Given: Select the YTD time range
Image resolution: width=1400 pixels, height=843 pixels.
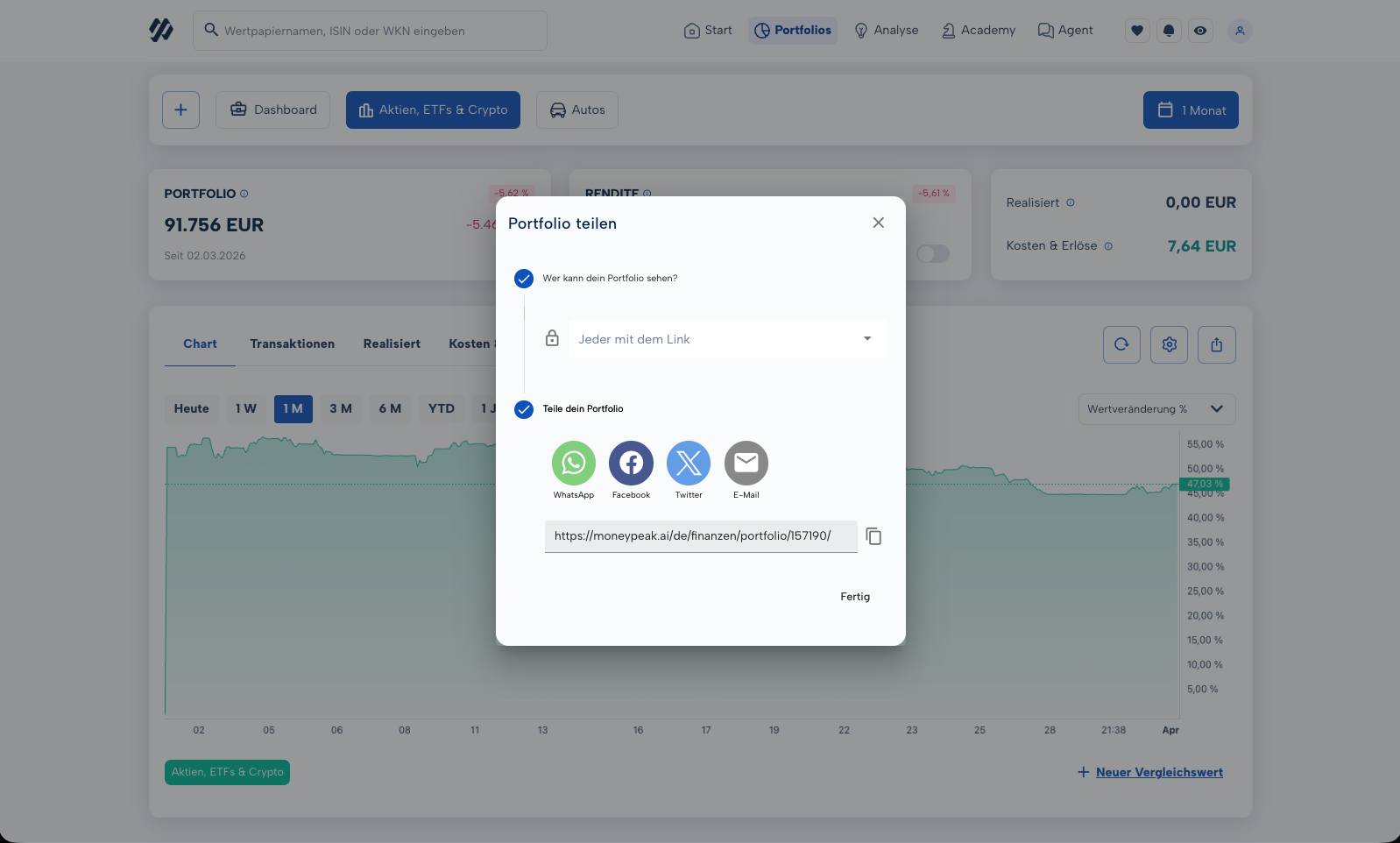Looking at the screenshot, I should pos(442,409).
